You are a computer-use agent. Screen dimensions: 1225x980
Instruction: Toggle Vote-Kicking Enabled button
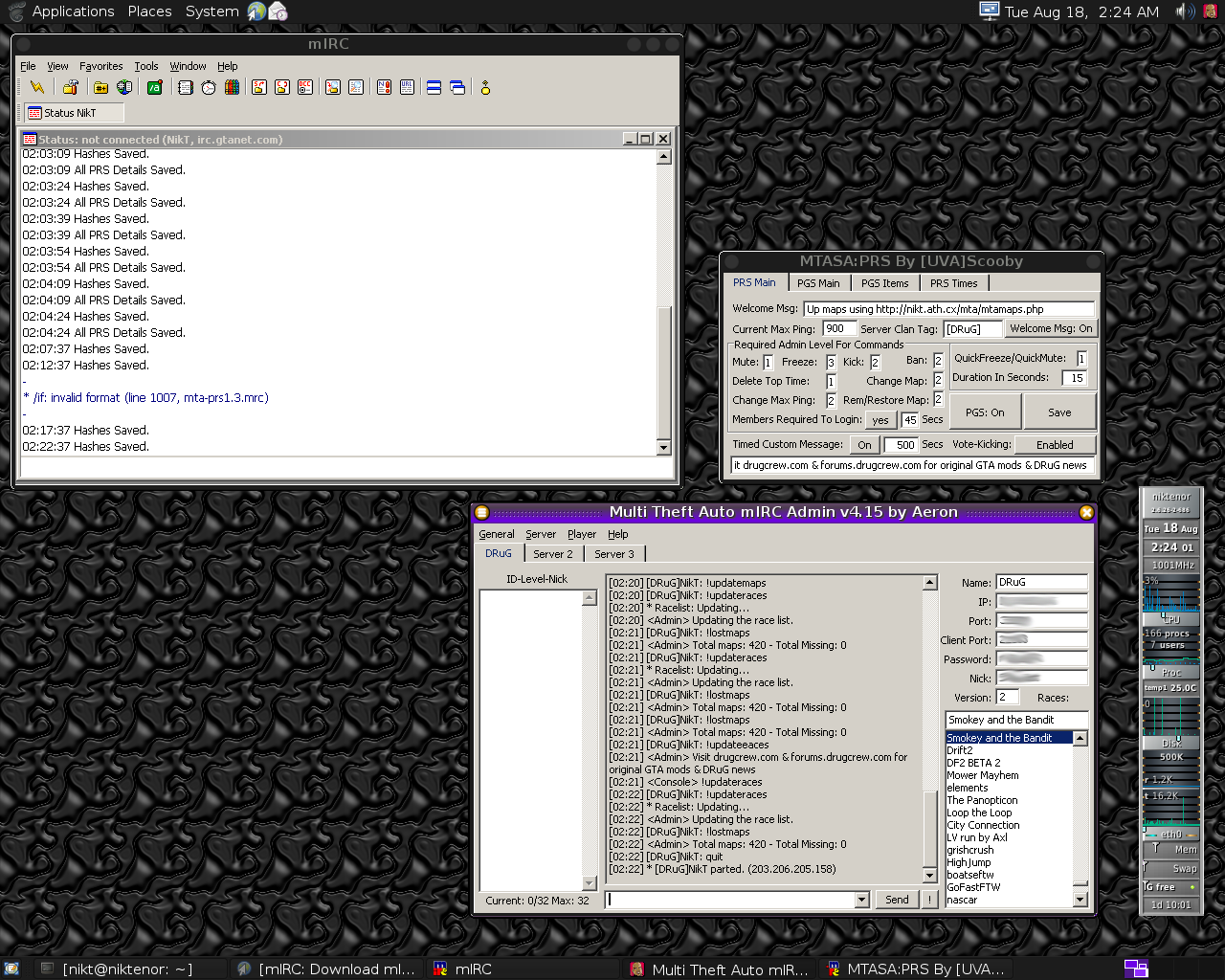(1055, 445)
